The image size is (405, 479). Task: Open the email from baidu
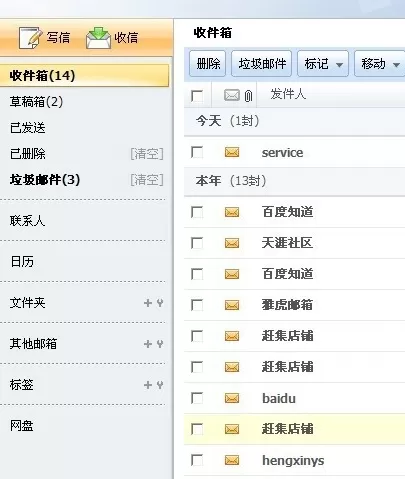(279, 398)
